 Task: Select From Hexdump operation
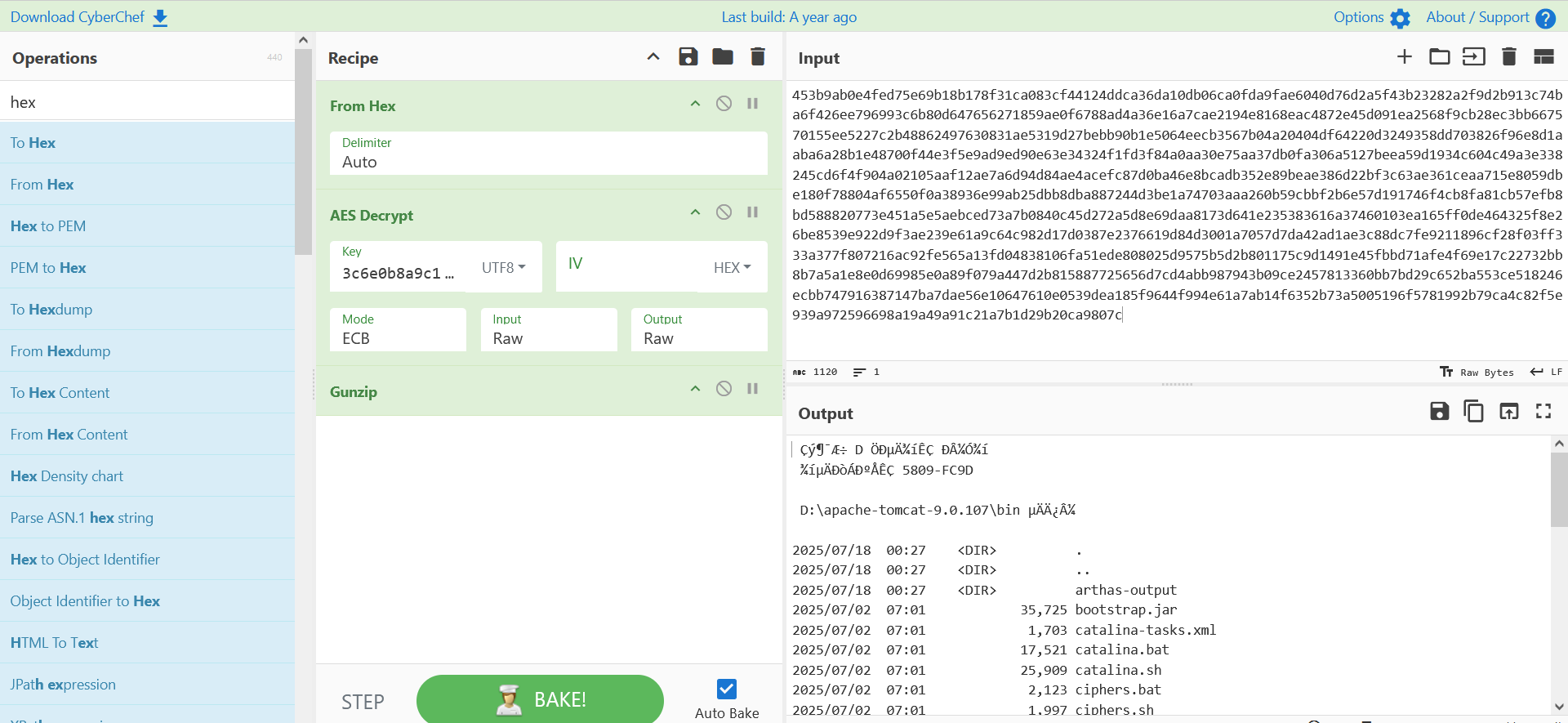[147, 351]
